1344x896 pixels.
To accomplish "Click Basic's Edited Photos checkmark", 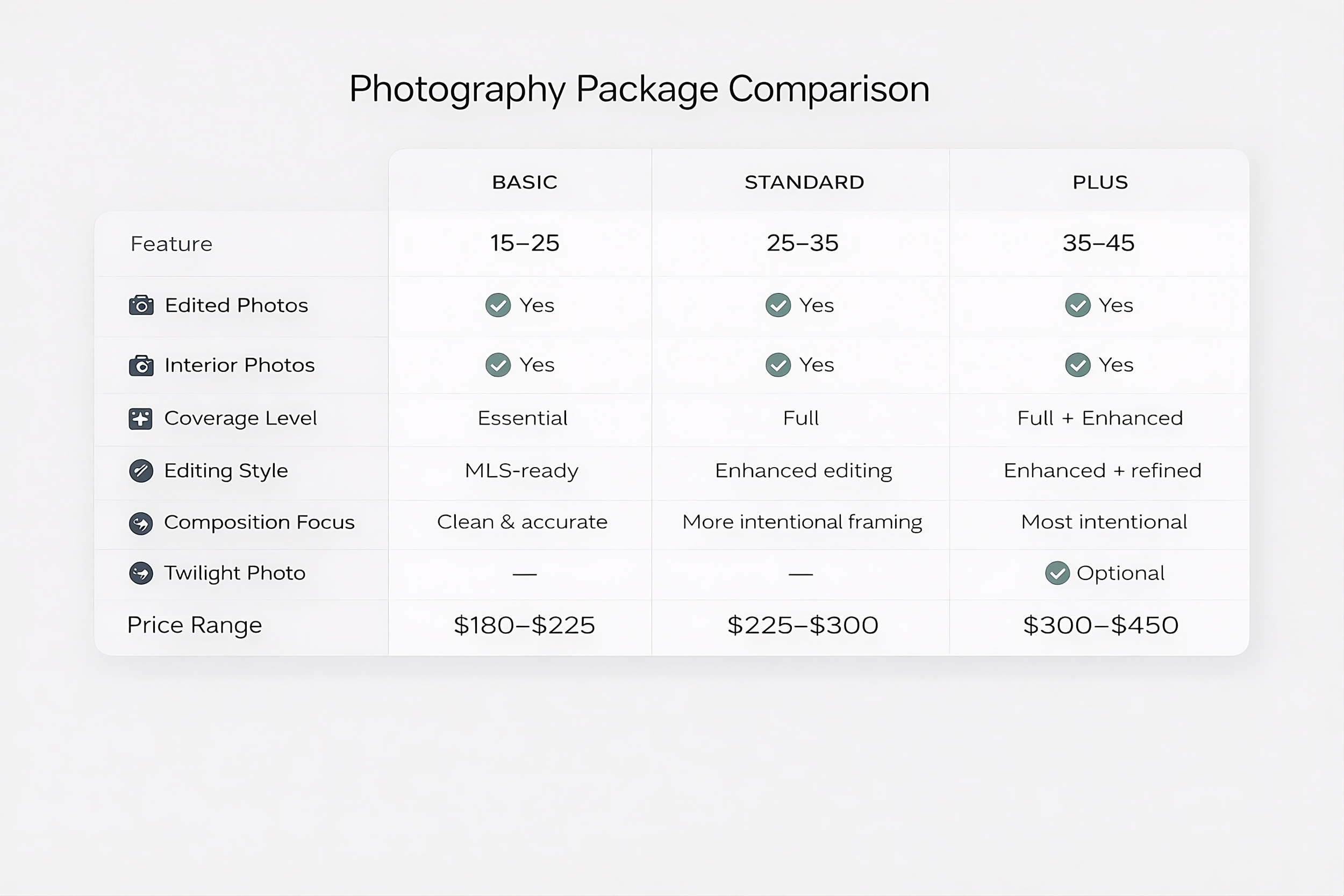I will (x=498, y=305).
